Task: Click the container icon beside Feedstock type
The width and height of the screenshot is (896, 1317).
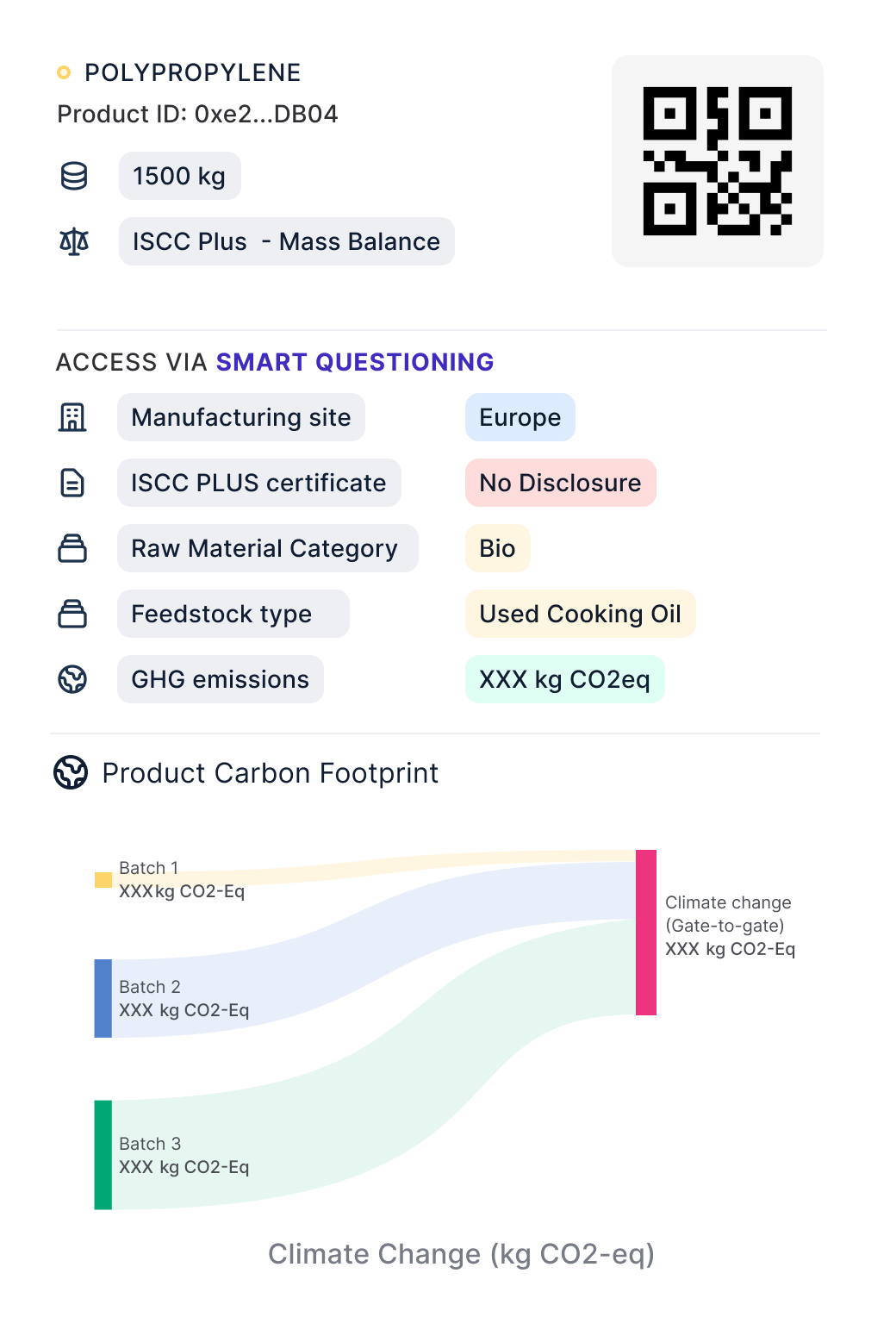Action: click(72, 614)
